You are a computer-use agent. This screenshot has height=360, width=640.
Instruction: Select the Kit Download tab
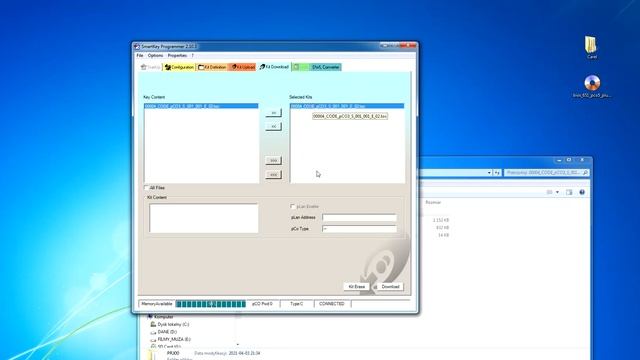[x=274, y=67]
